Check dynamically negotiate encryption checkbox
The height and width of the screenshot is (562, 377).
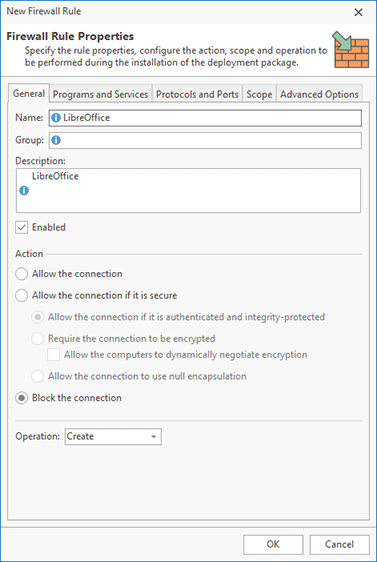[54, 355]
